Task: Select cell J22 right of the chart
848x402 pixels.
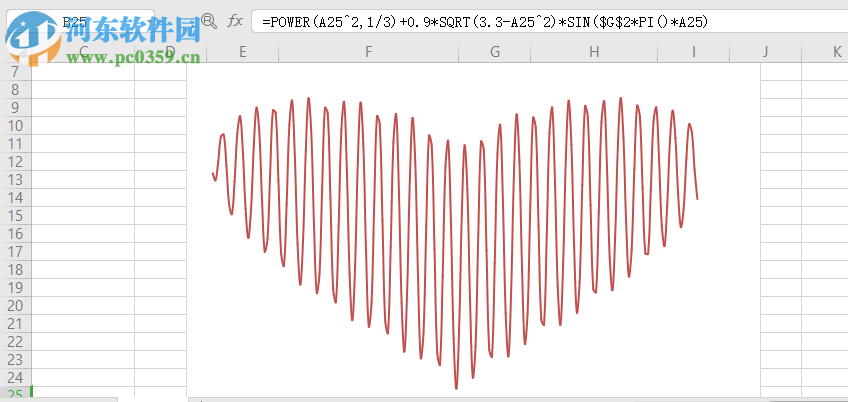Action: click(781, 341)
